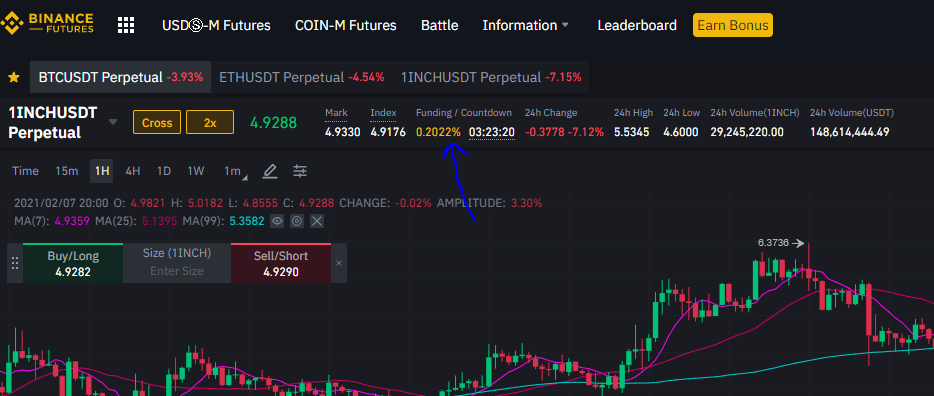Select the chart drawing pencil tool
The width and height of the screenshot is (934, 396).
(x=270, y=172)
